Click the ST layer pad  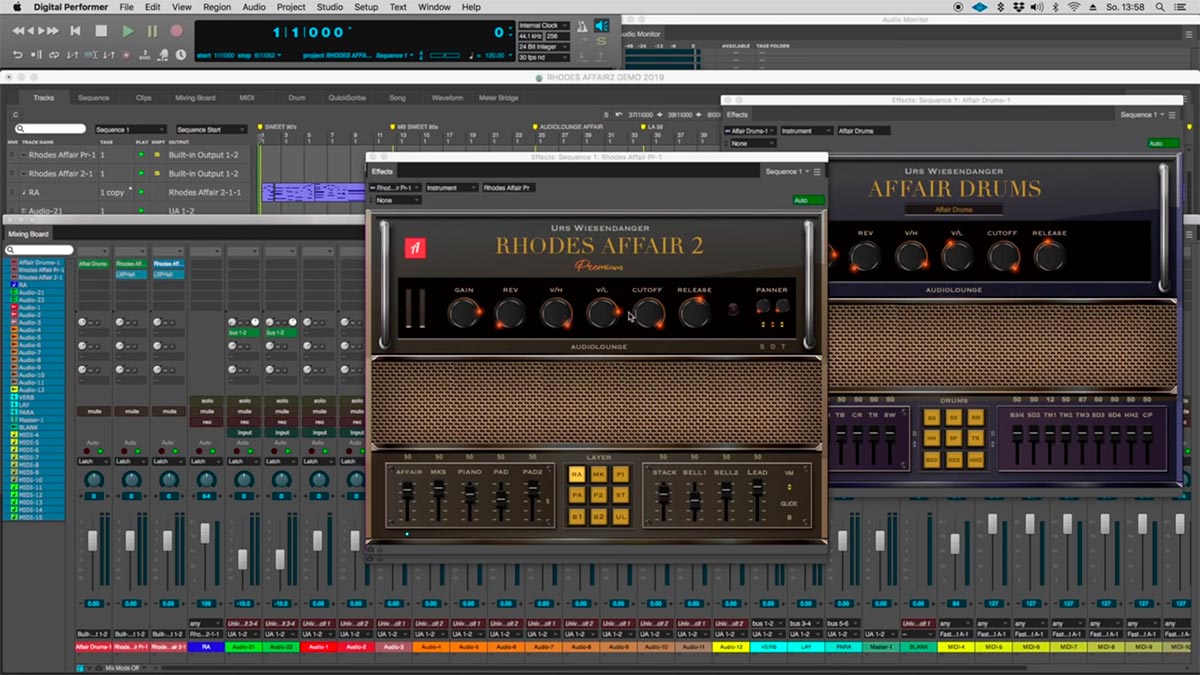coord(621,495)
